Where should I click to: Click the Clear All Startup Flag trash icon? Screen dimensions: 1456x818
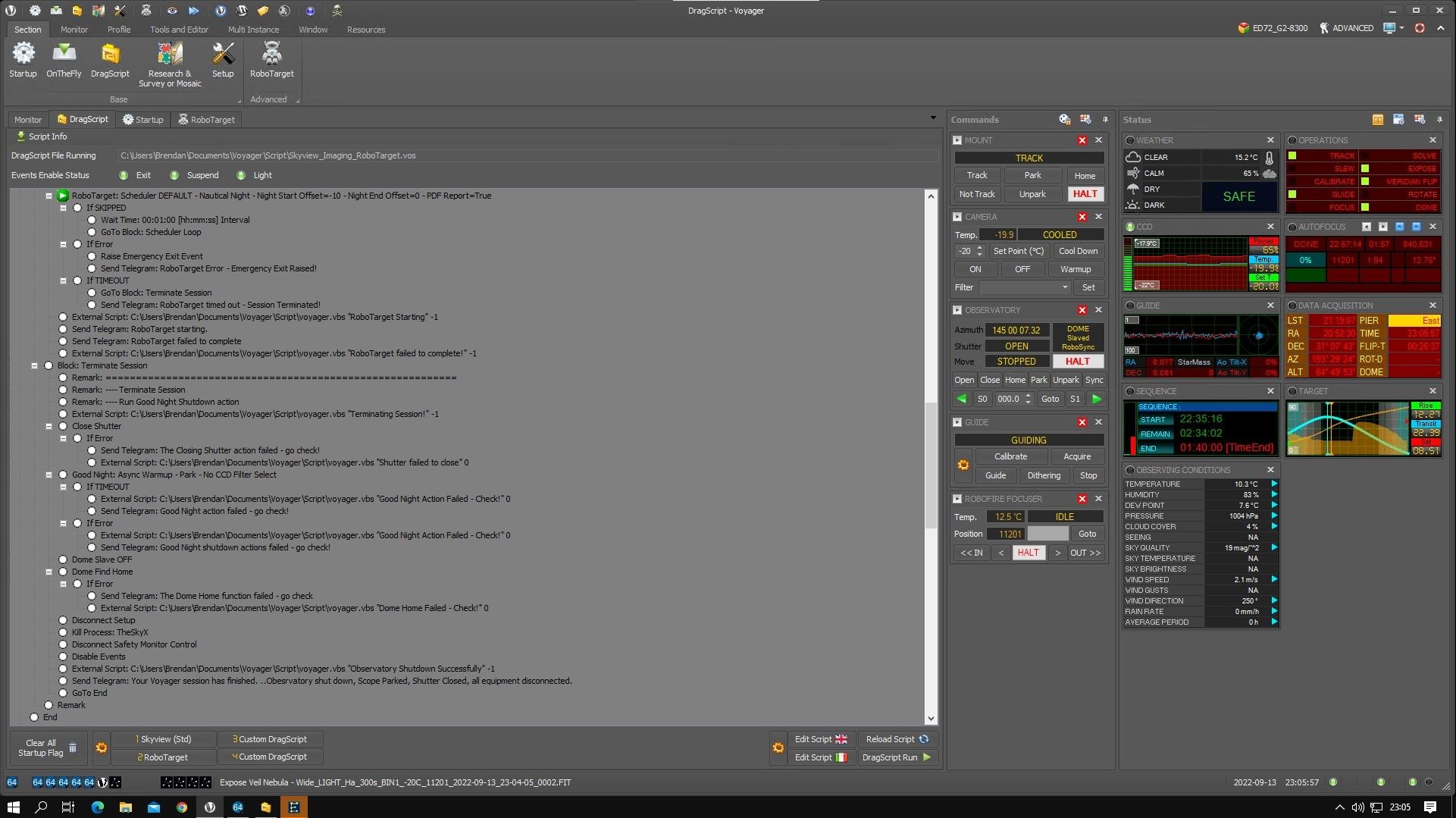pyautogui.click(x=73, y=747)
